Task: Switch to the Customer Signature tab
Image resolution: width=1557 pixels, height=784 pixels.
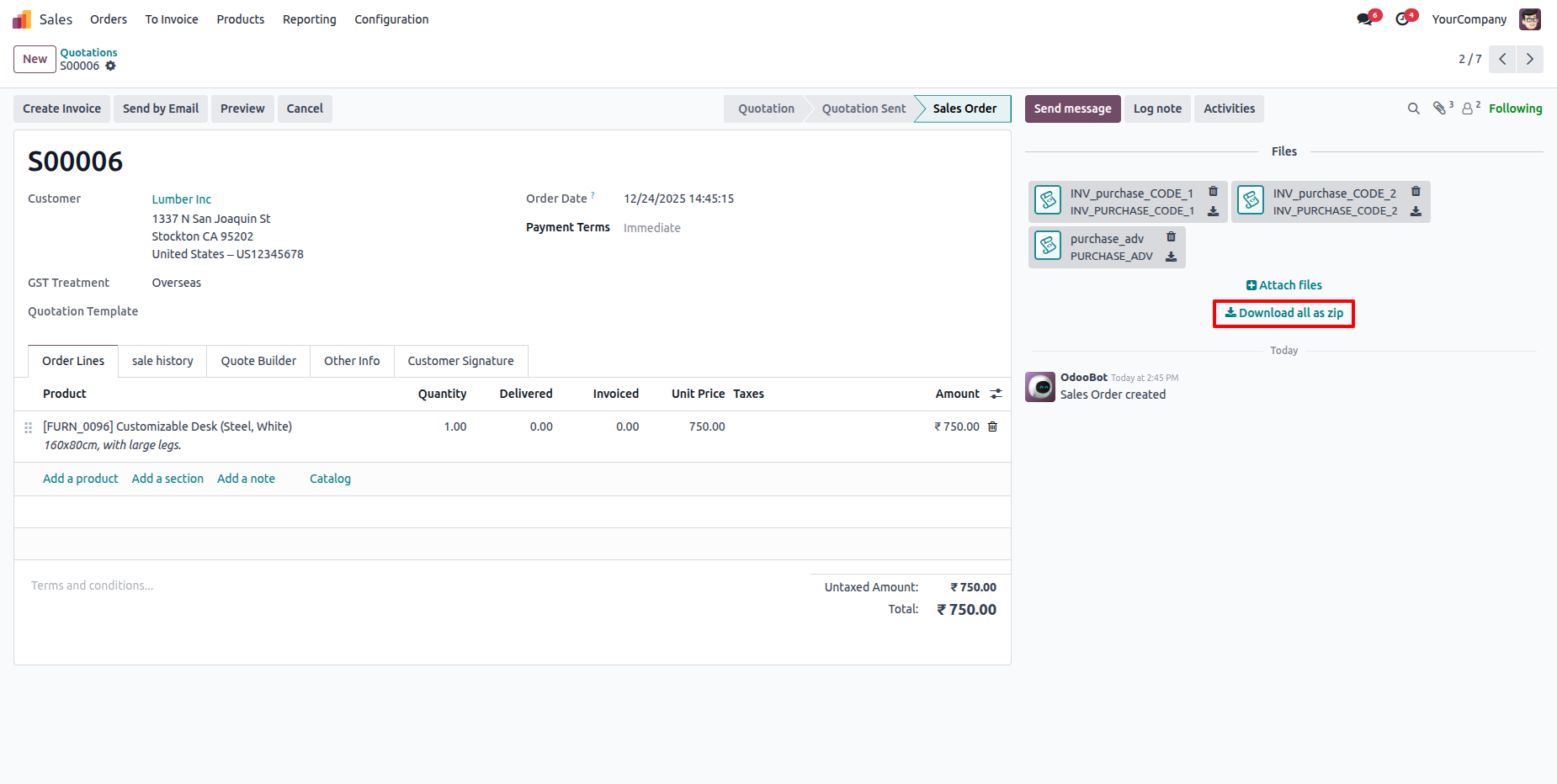Action: click(x=460, y=361)
